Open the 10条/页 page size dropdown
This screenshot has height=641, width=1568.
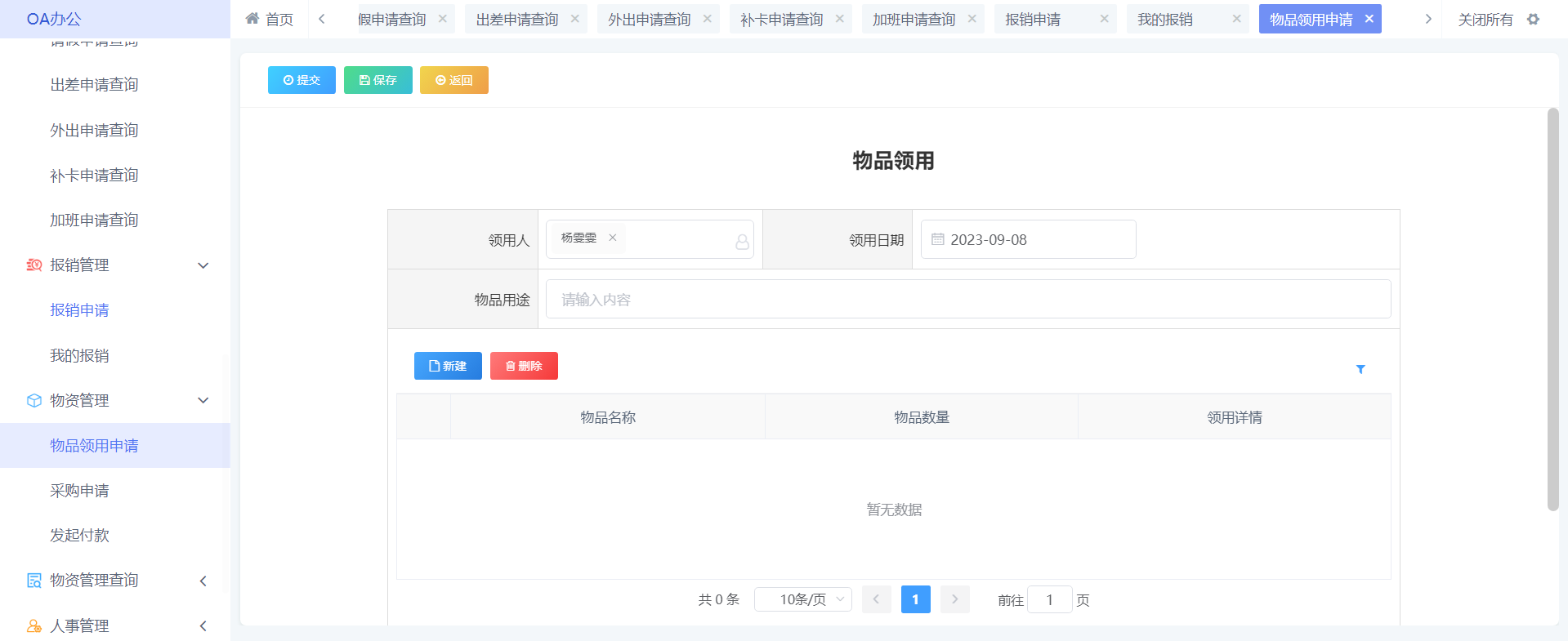pyautogui.click(x=802, y=599)
